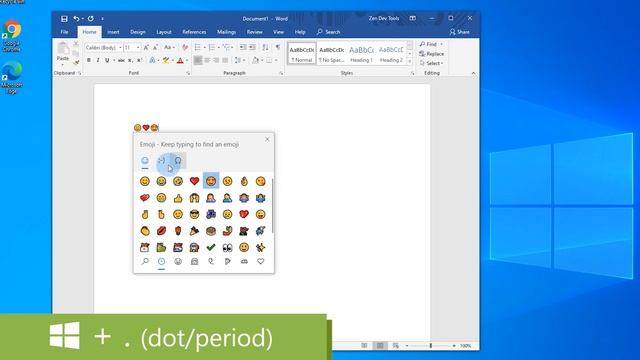Open the Customize Quick Access Toolbar arrow
Image resolution: width=640 pixels, height=360 pixels.
(102, 19)
